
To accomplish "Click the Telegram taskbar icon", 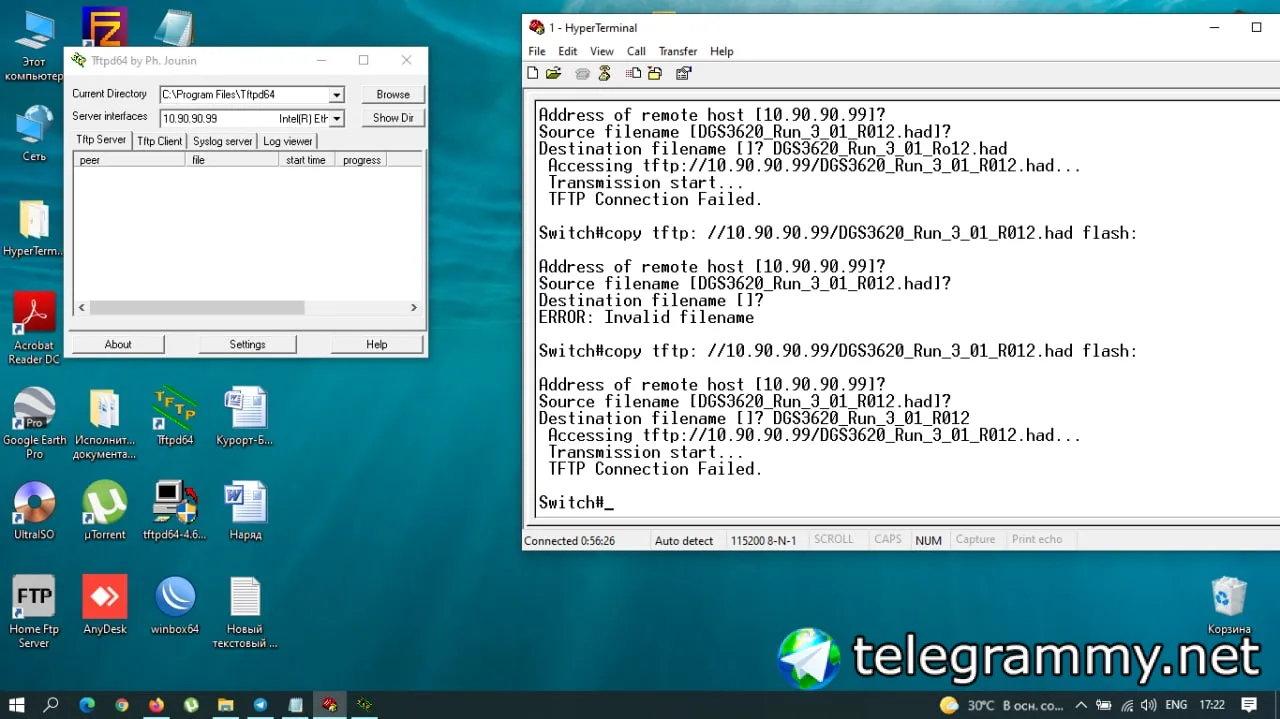I will (x=260, y=705).
